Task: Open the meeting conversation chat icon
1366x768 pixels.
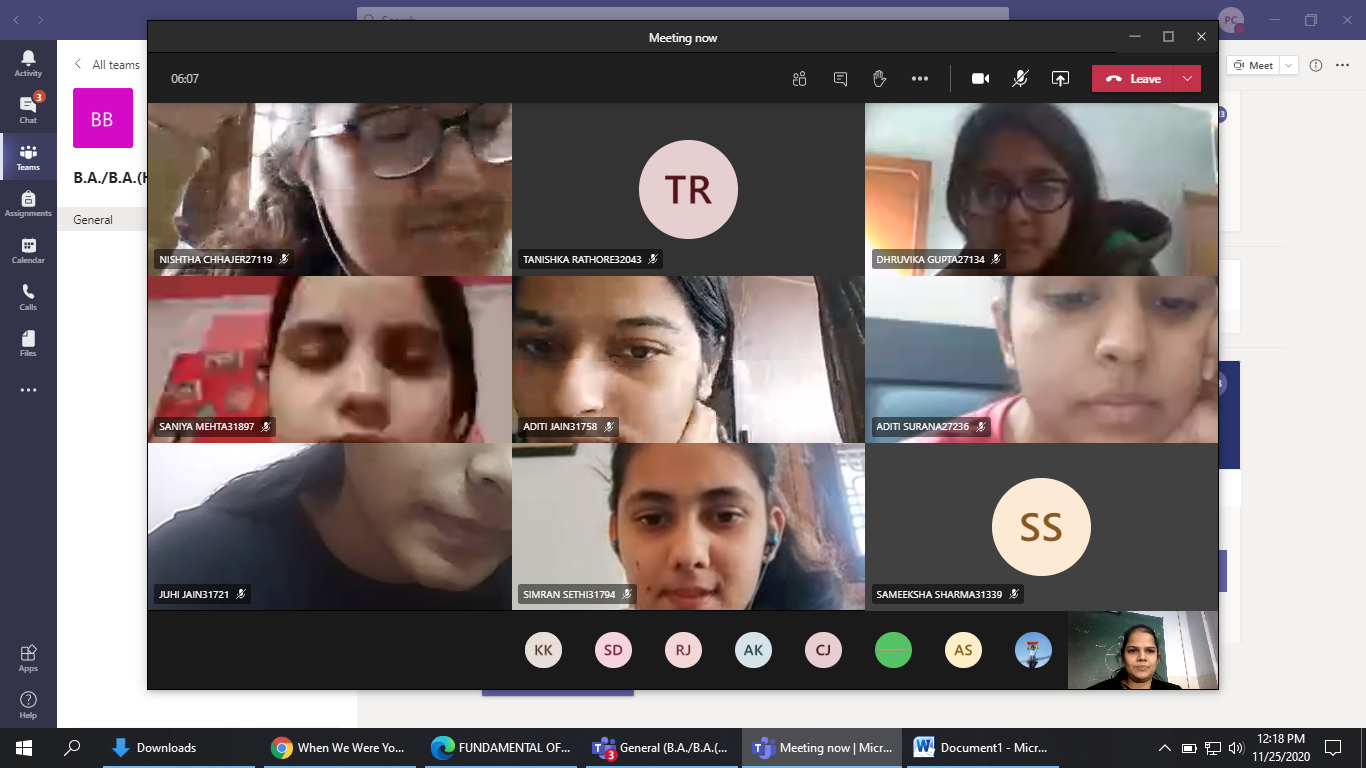Action: pyautogui.click(x=840, y=79)
